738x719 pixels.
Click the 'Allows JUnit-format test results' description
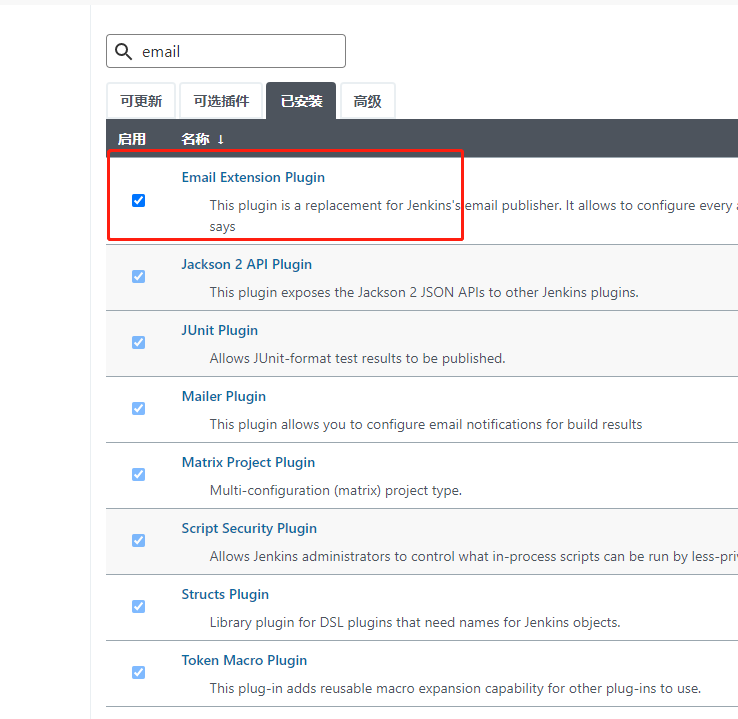click(357, 359)
